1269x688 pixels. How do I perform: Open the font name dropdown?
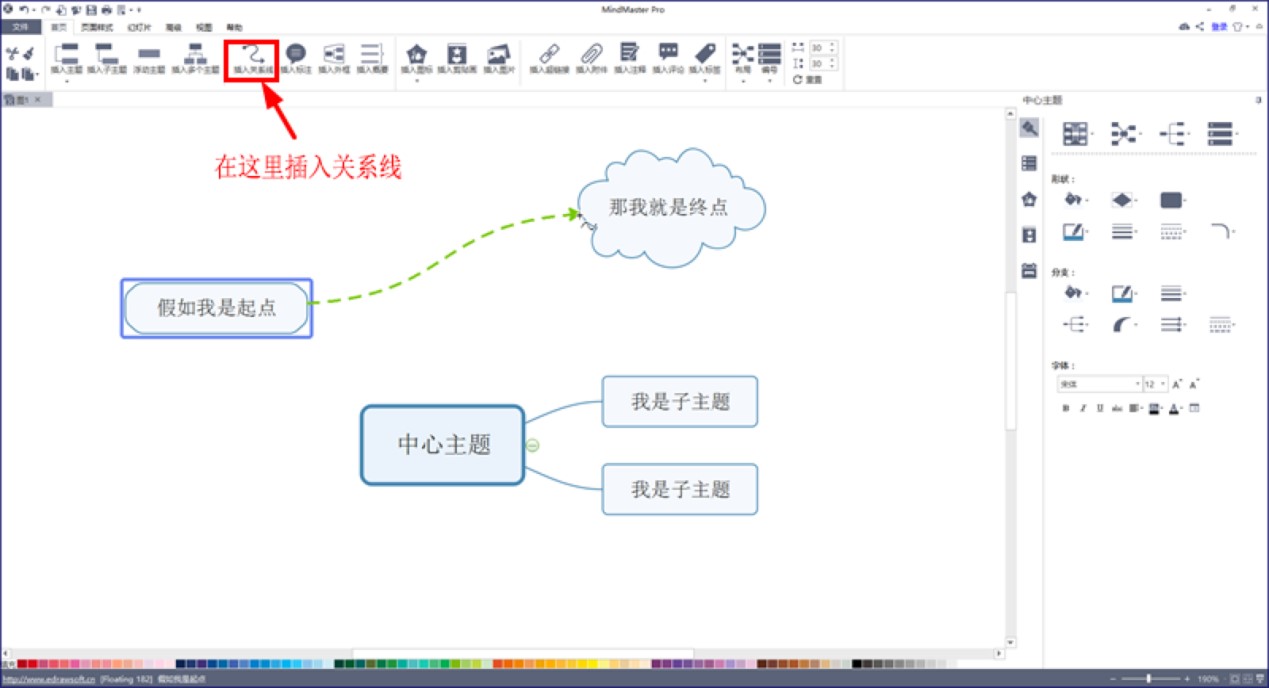(x=1099, y=384)
